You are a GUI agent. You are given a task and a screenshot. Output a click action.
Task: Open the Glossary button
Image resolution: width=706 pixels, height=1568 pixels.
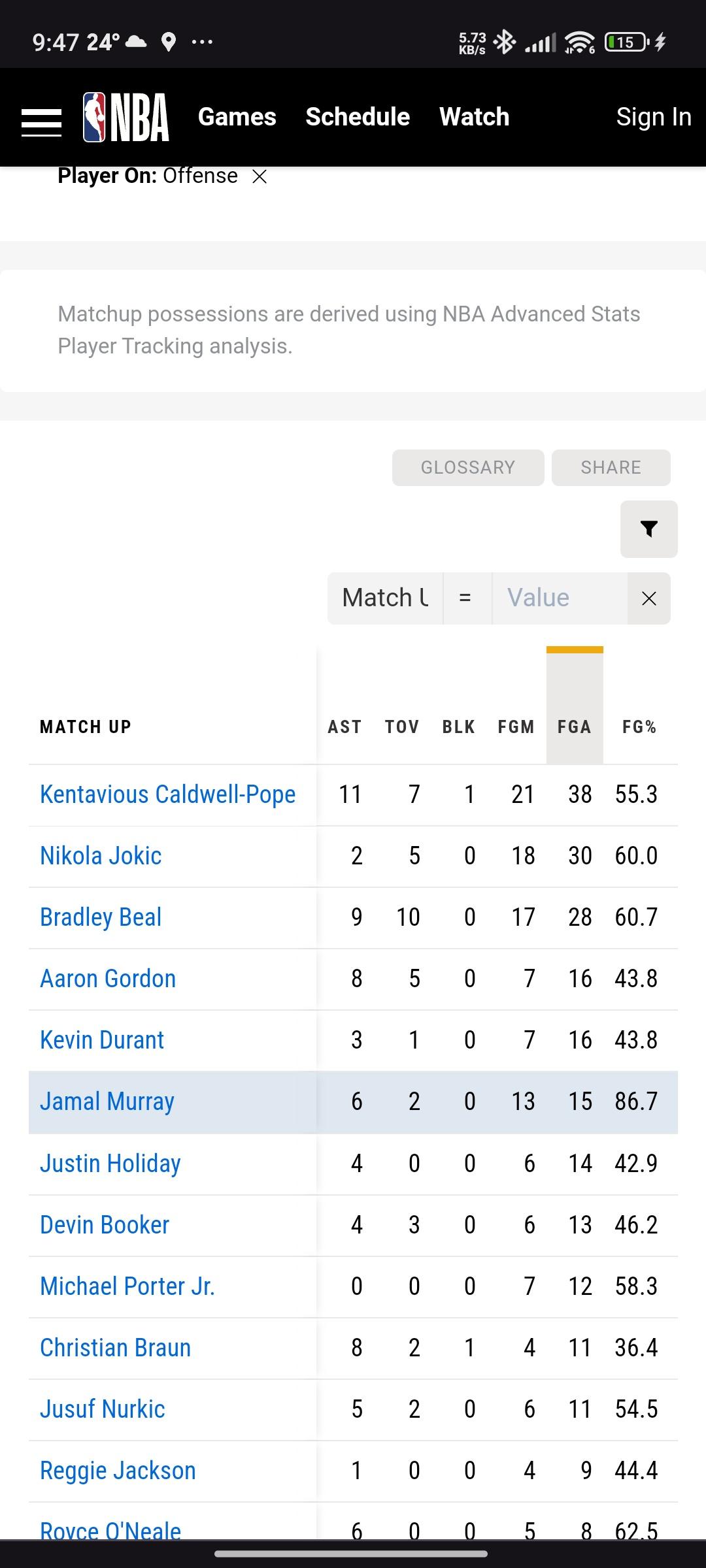467,468
